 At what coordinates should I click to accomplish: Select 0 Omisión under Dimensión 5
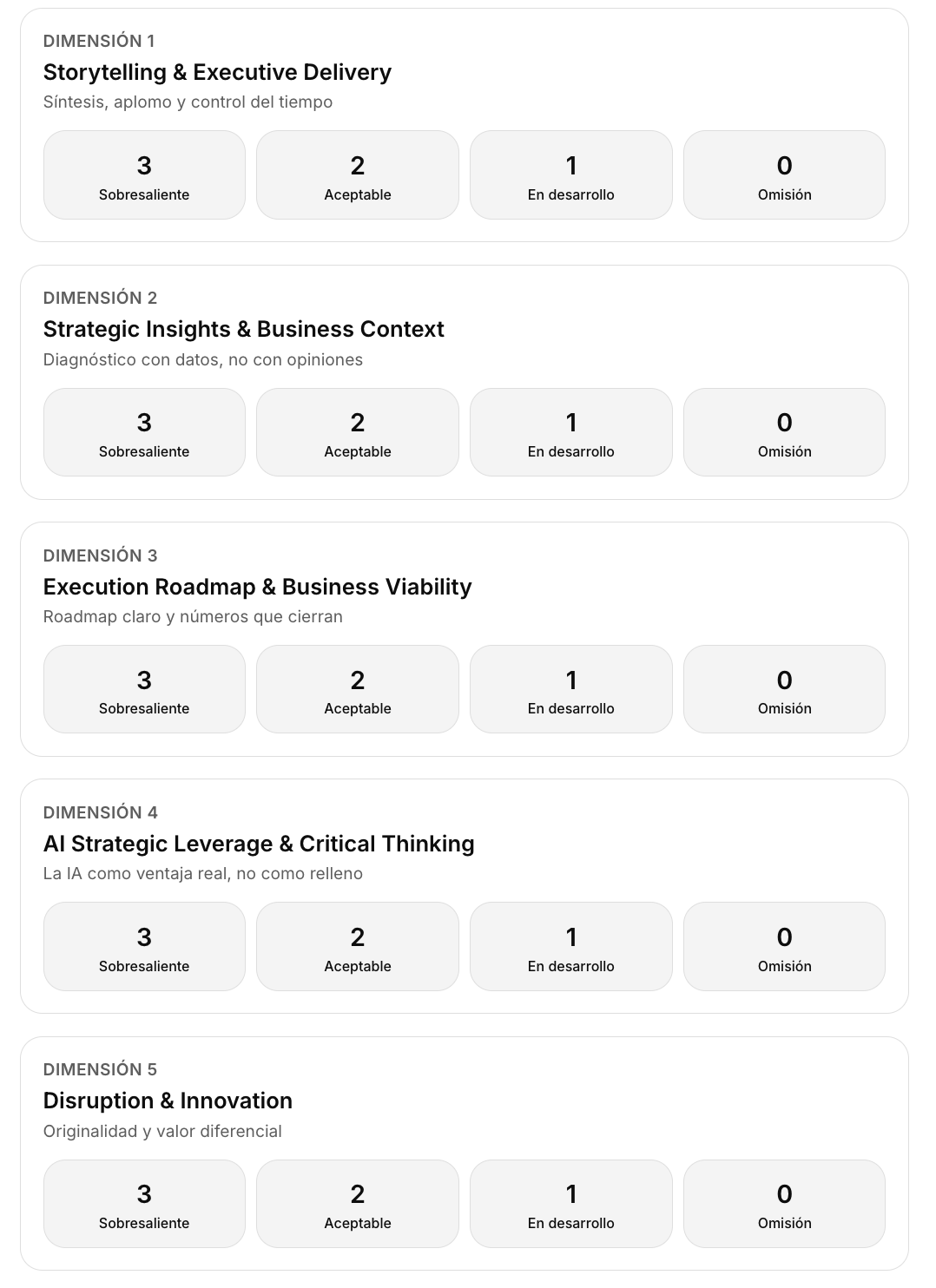pyautogui.click(x=784, y=1204)
